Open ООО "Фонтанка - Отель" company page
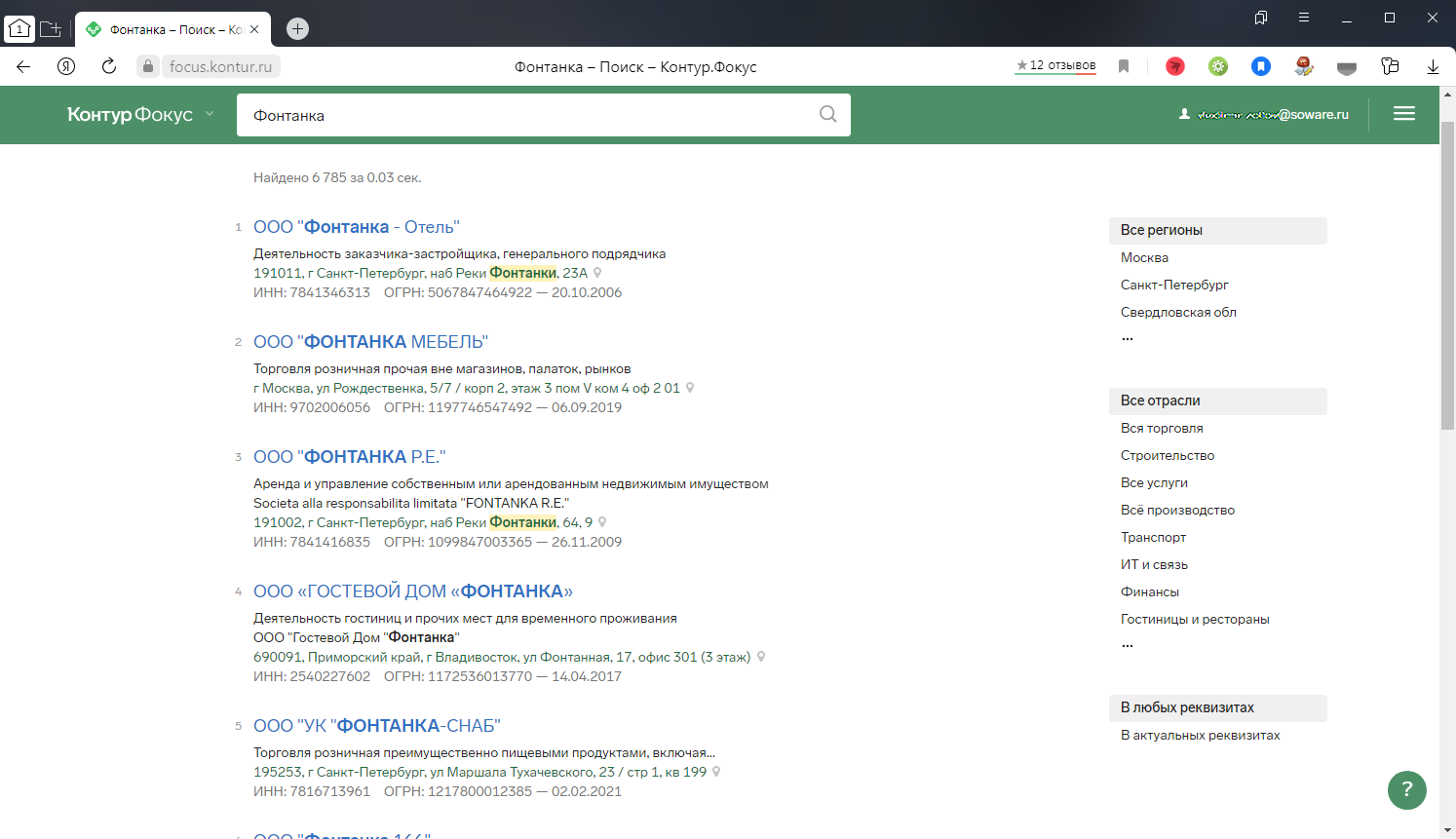The image size is (1456, 839). [x=357, y=227]
